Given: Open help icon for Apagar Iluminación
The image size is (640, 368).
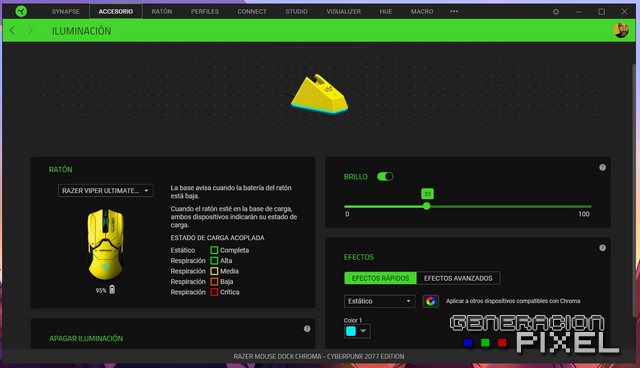Looking at the screenshot, I should [x=307, y=328].
